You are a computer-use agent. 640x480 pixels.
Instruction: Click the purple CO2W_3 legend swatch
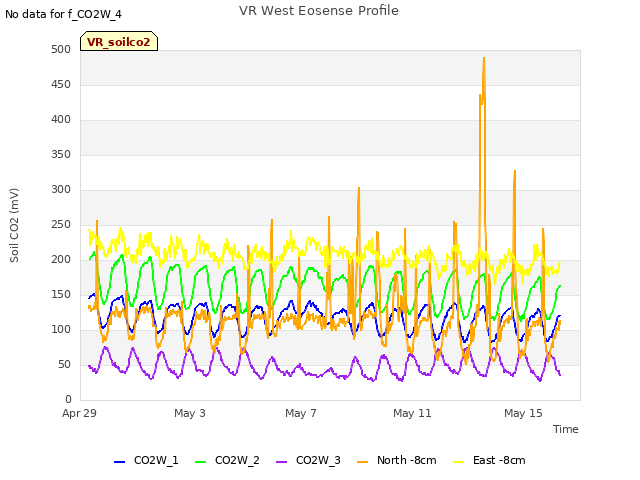pos(281,462)
